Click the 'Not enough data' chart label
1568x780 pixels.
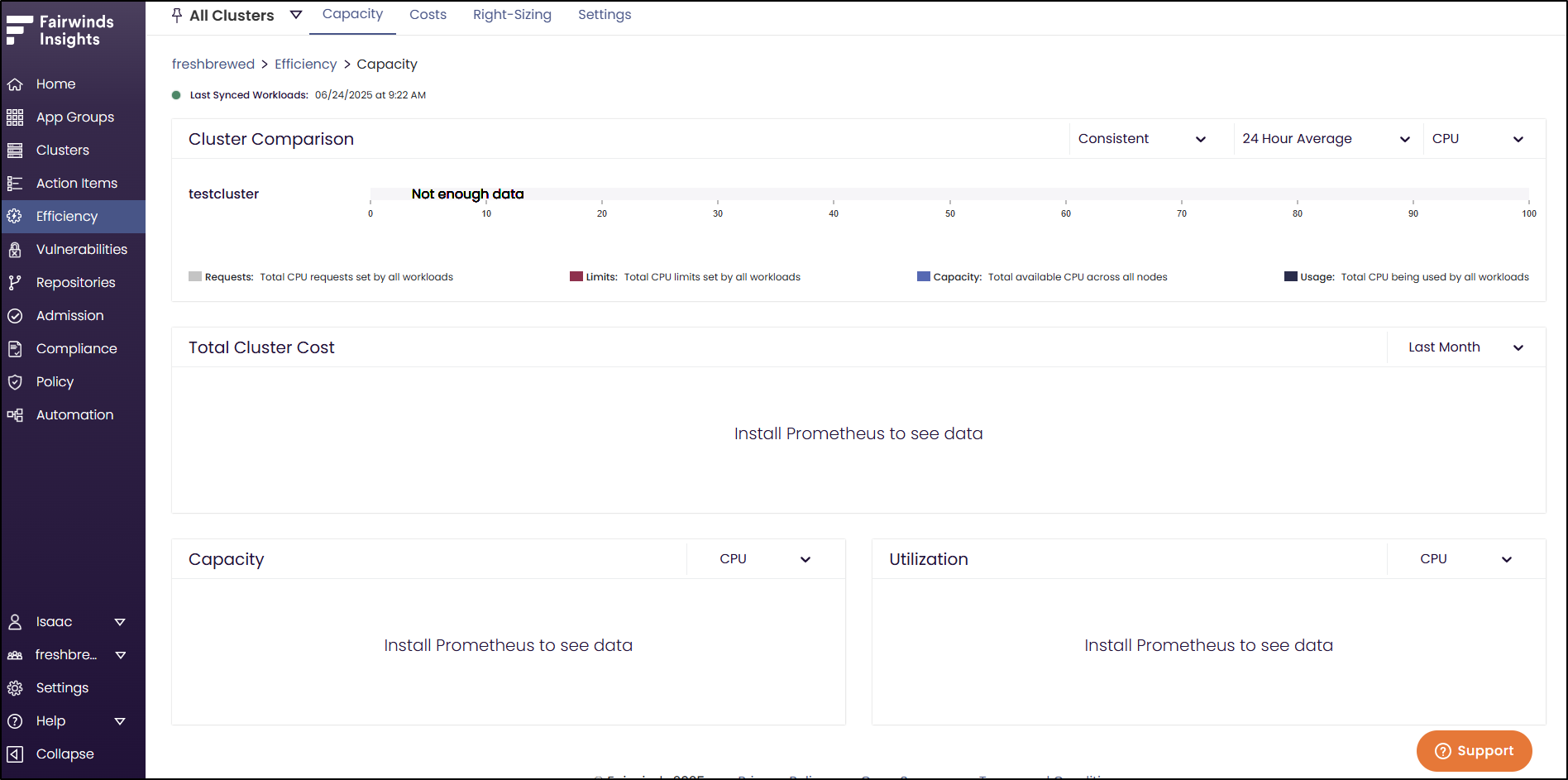[467, 194]
